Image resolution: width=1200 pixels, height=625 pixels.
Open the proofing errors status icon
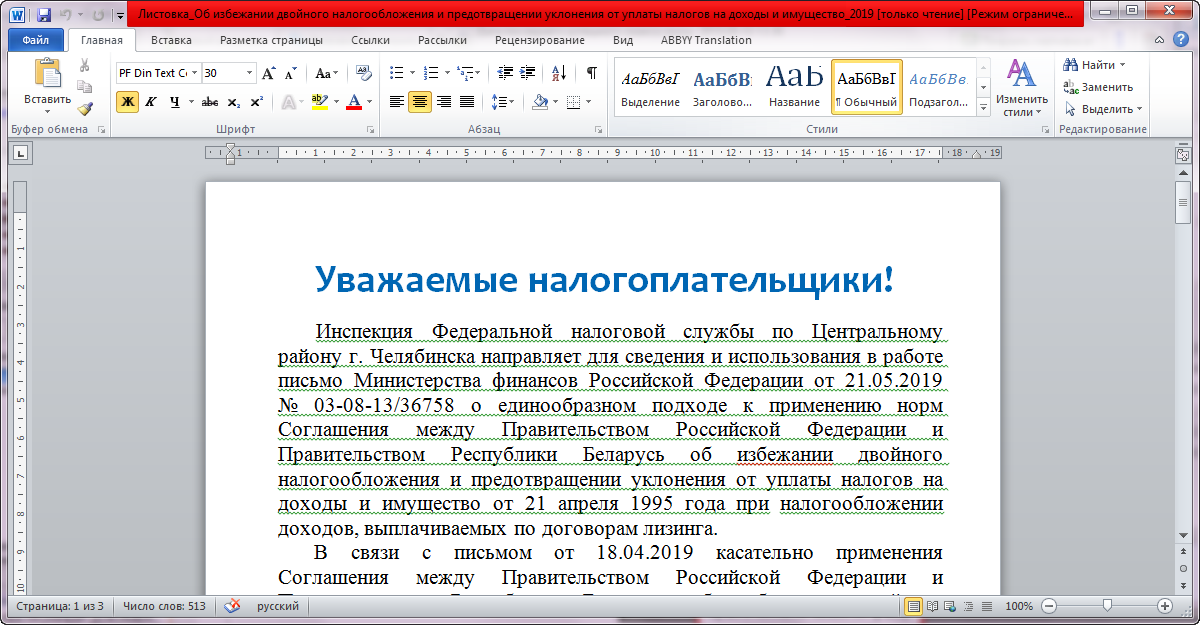click(x=233, y=606)
